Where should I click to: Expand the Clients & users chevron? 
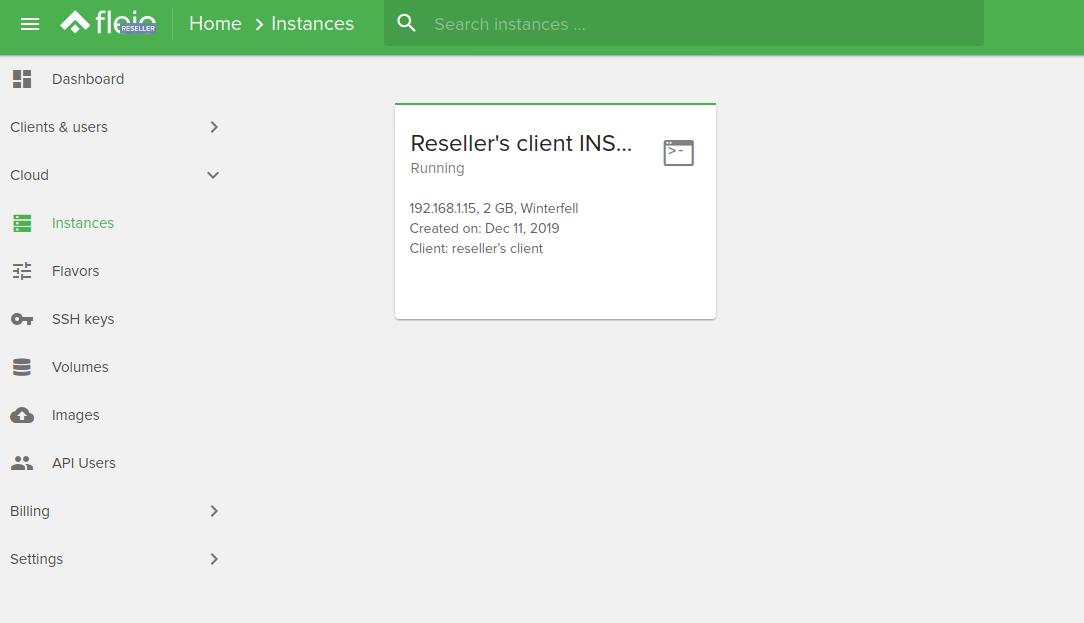[x=214, y=127]
